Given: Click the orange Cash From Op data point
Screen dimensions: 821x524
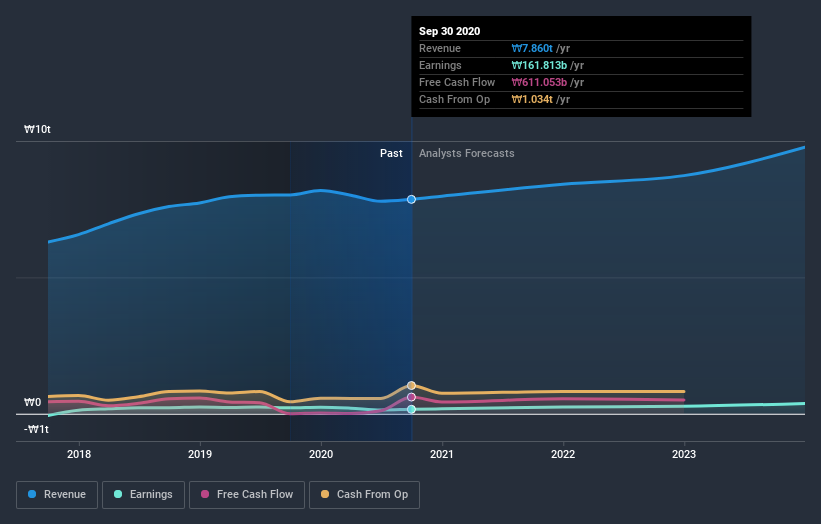Looking at the screenshot, I should coord(412,385).
